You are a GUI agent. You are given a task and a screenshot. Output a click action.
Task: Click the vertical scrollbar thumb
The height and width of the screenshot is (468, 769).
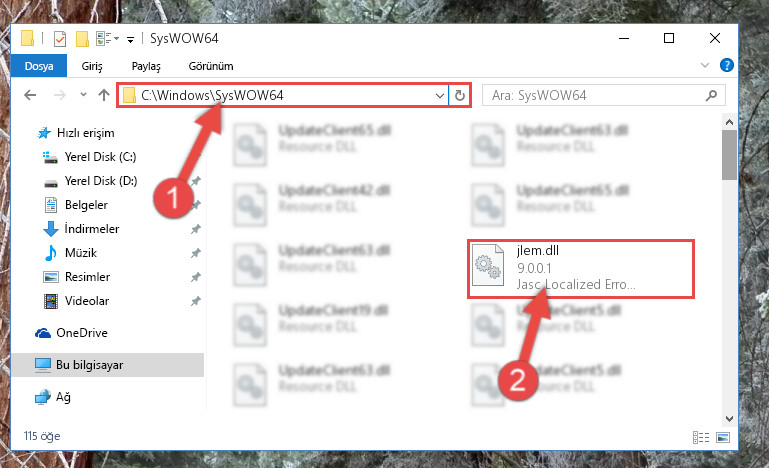[x=729, y=155]
